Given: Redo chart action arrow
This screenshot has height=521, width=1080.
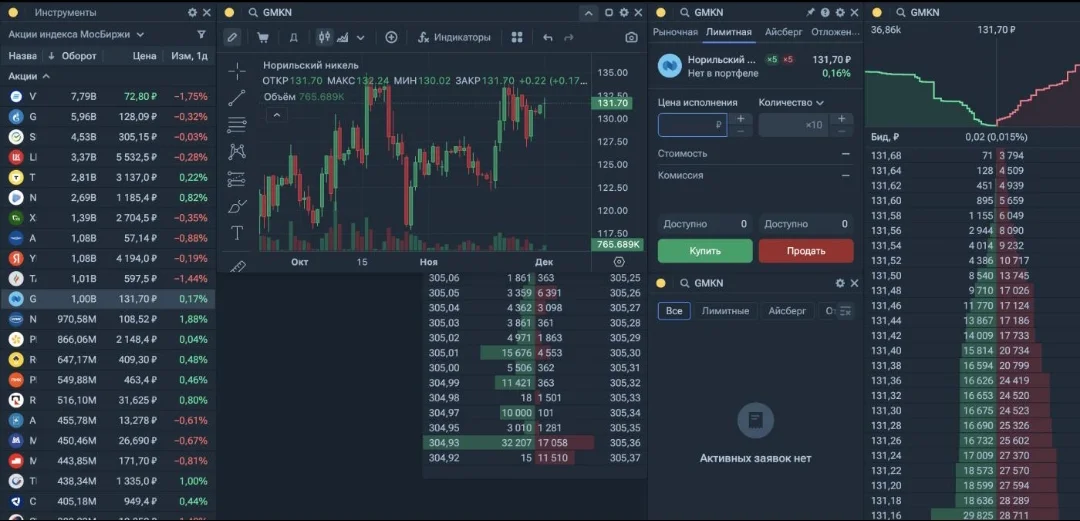Looking at the screenshot, I should click(x=568, y=37).
